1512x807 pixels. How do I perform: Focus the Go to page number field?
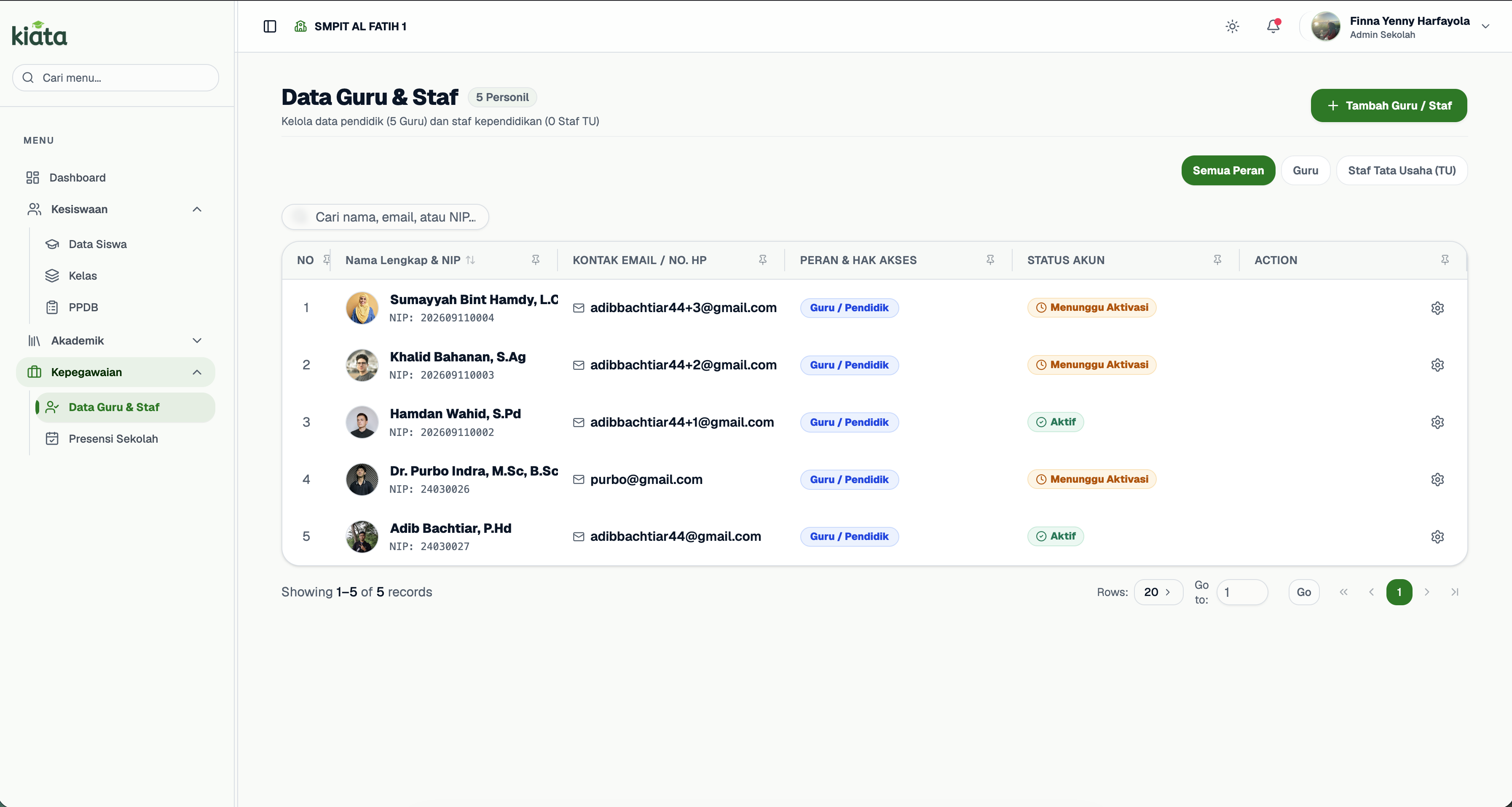[1242, 592]
